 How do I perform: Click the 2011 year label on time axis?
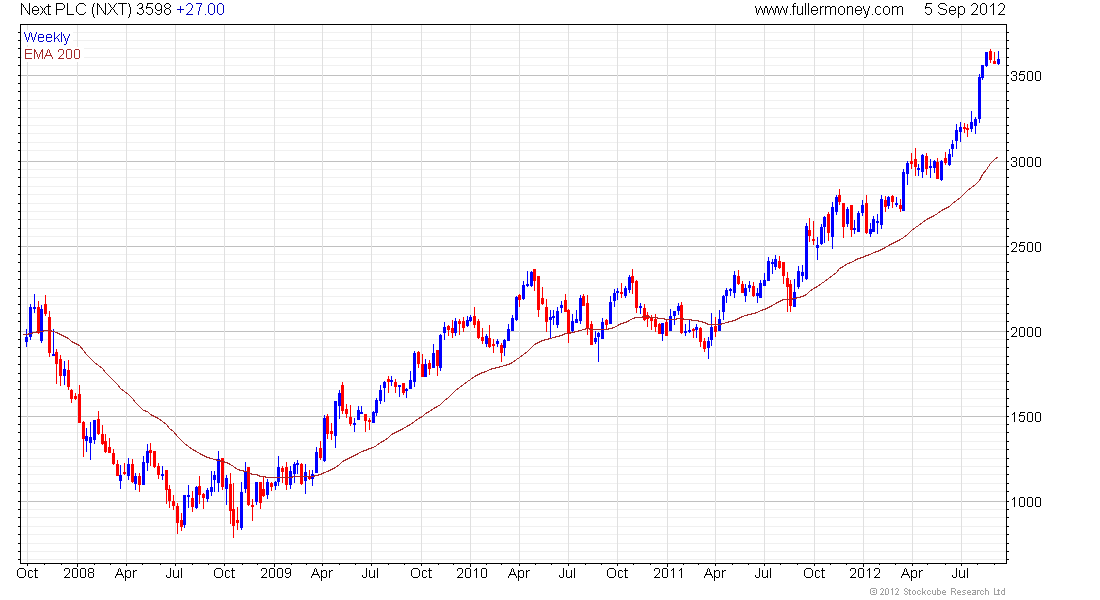668,573
